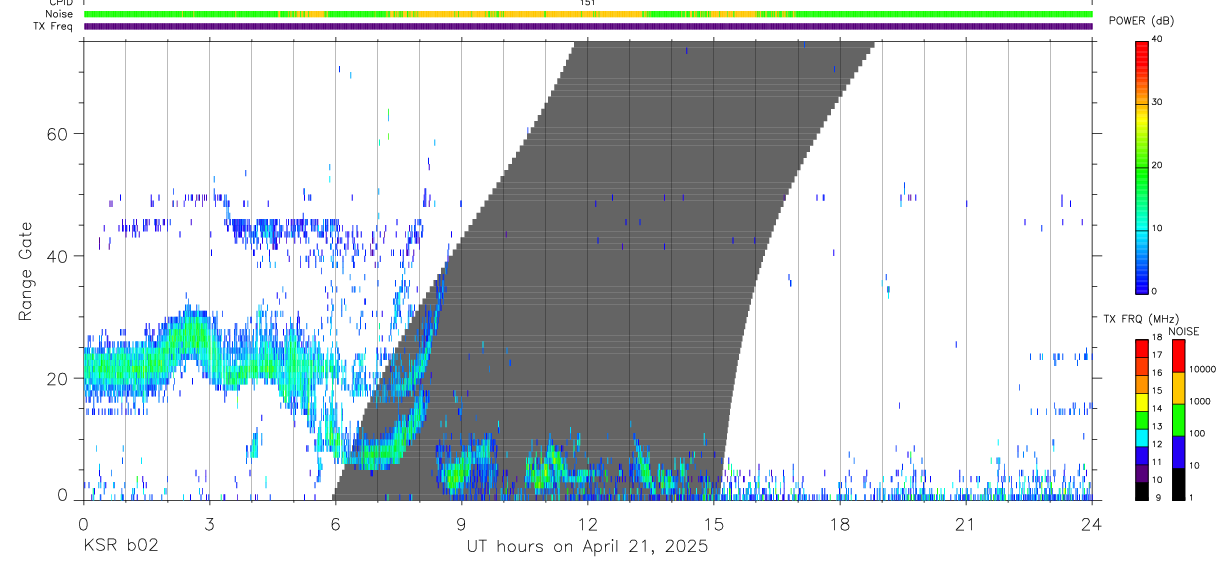This screenshot has width=1228, height=567.
Task: Click the '151' CPID value at top
Action: (x=587, y=3)
